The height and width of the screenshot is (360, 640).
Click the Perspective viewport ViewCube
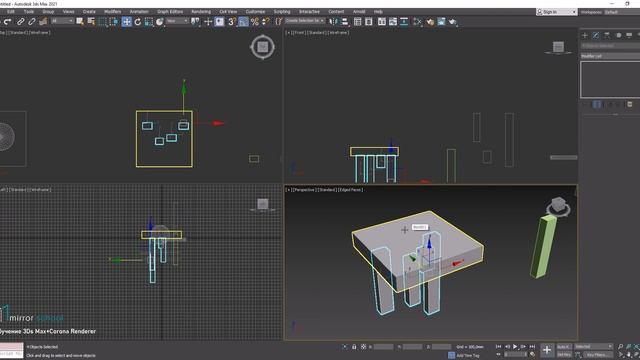558,207
